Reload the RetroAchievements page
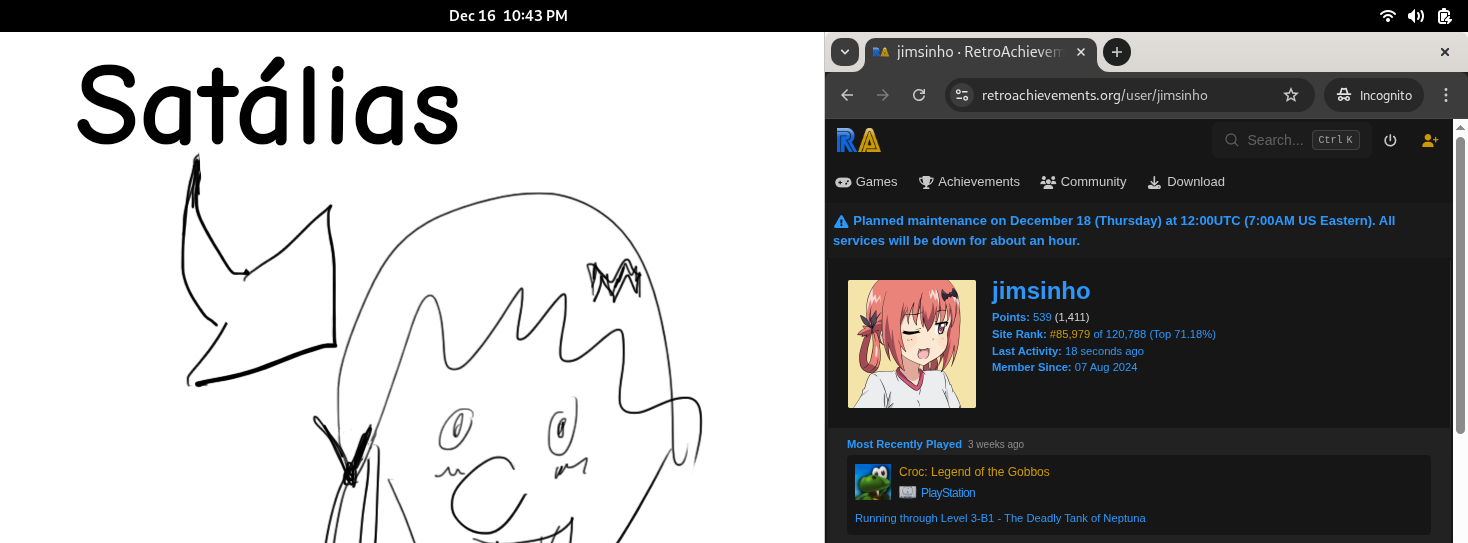This screenshot has height=543, width=1468. coord(919,95)
